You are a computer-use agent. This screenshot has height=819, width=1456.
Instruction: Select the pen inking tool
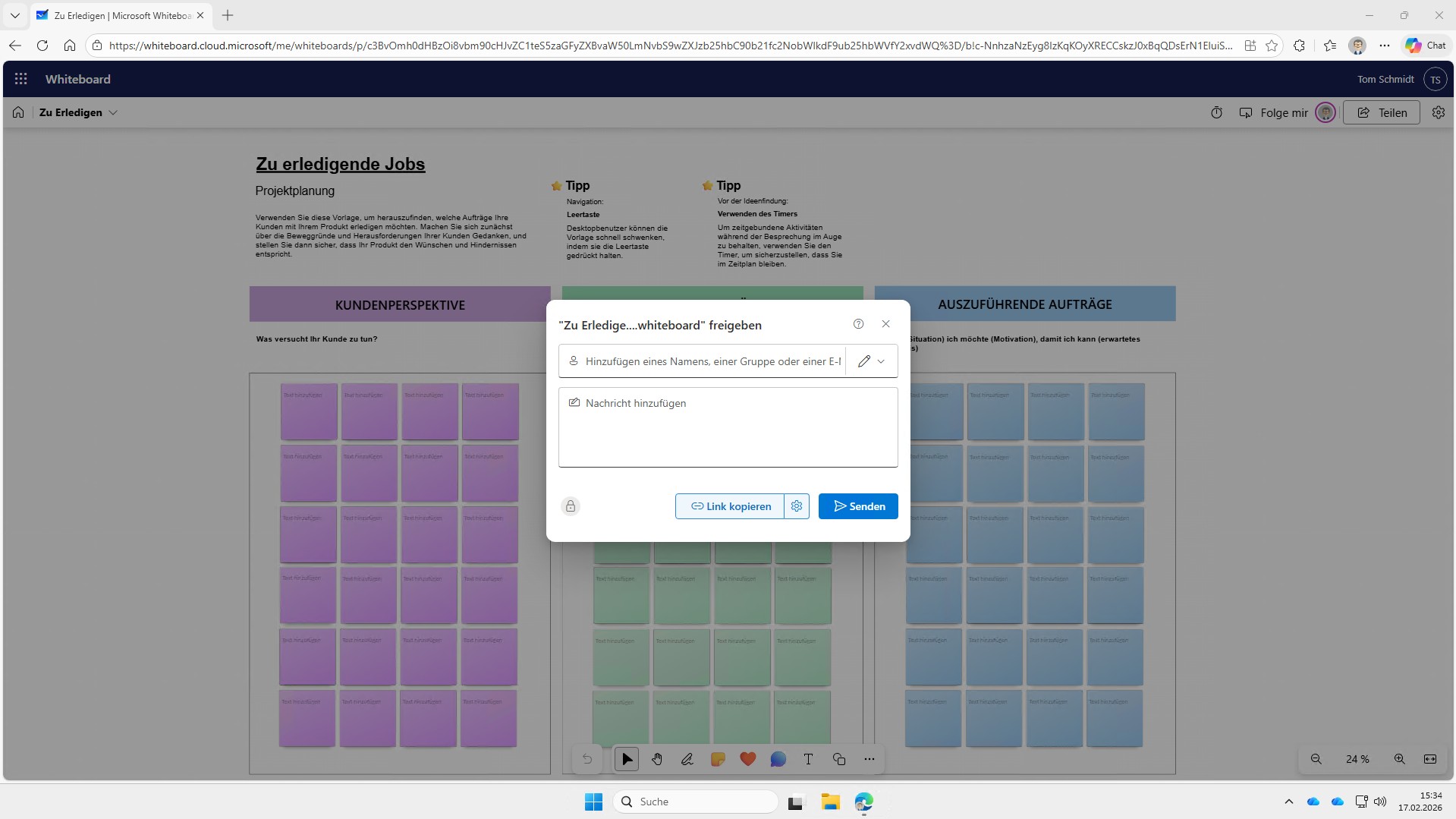(687, 759)
